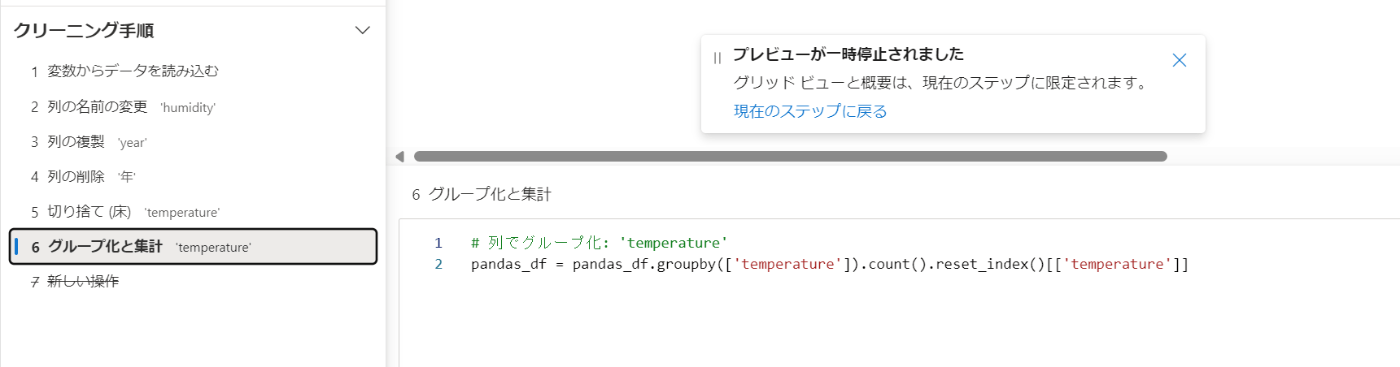
Task: Click the クリーニング手順 panel header
Action: (84, 30)
